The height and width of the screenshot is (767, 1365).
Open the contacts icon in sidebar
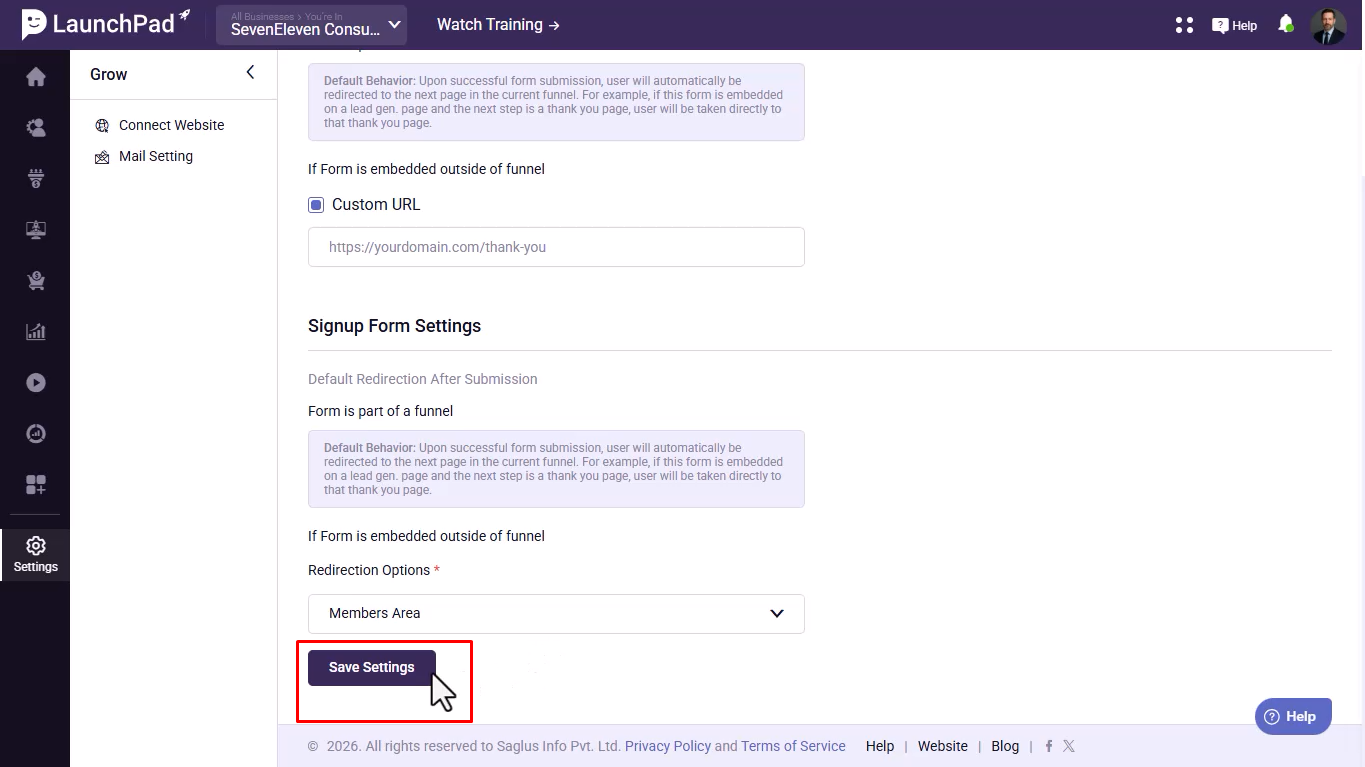click(36, 127)
